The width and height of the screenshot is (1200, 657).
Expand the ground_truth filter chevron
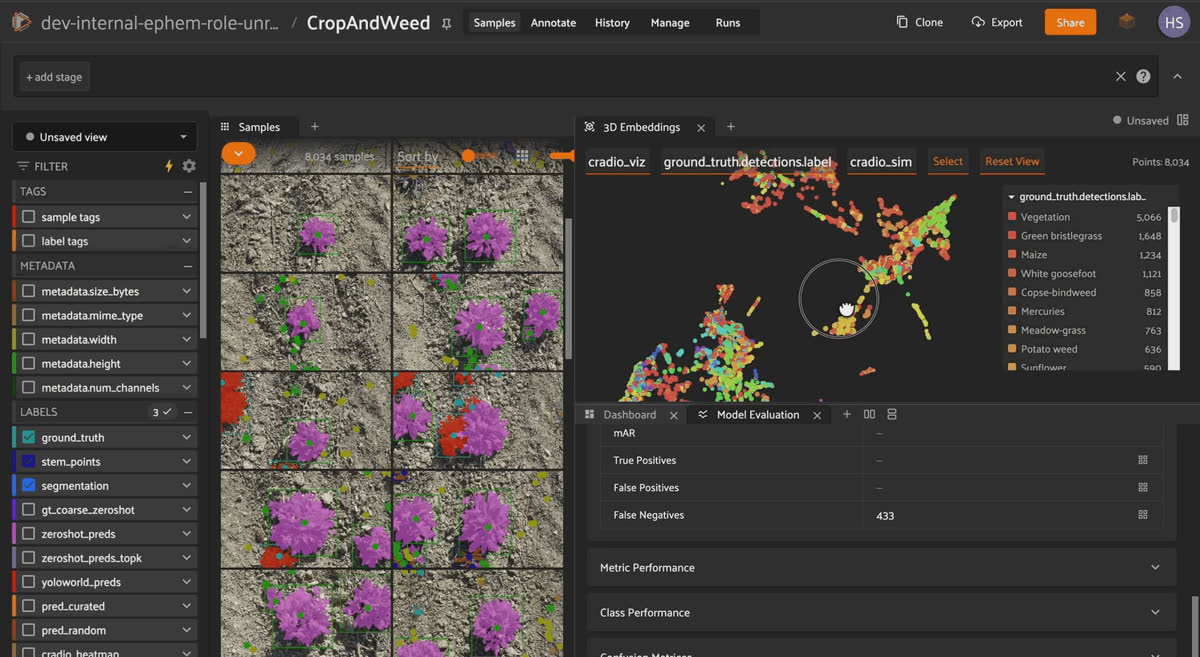[x=186, y=437]
